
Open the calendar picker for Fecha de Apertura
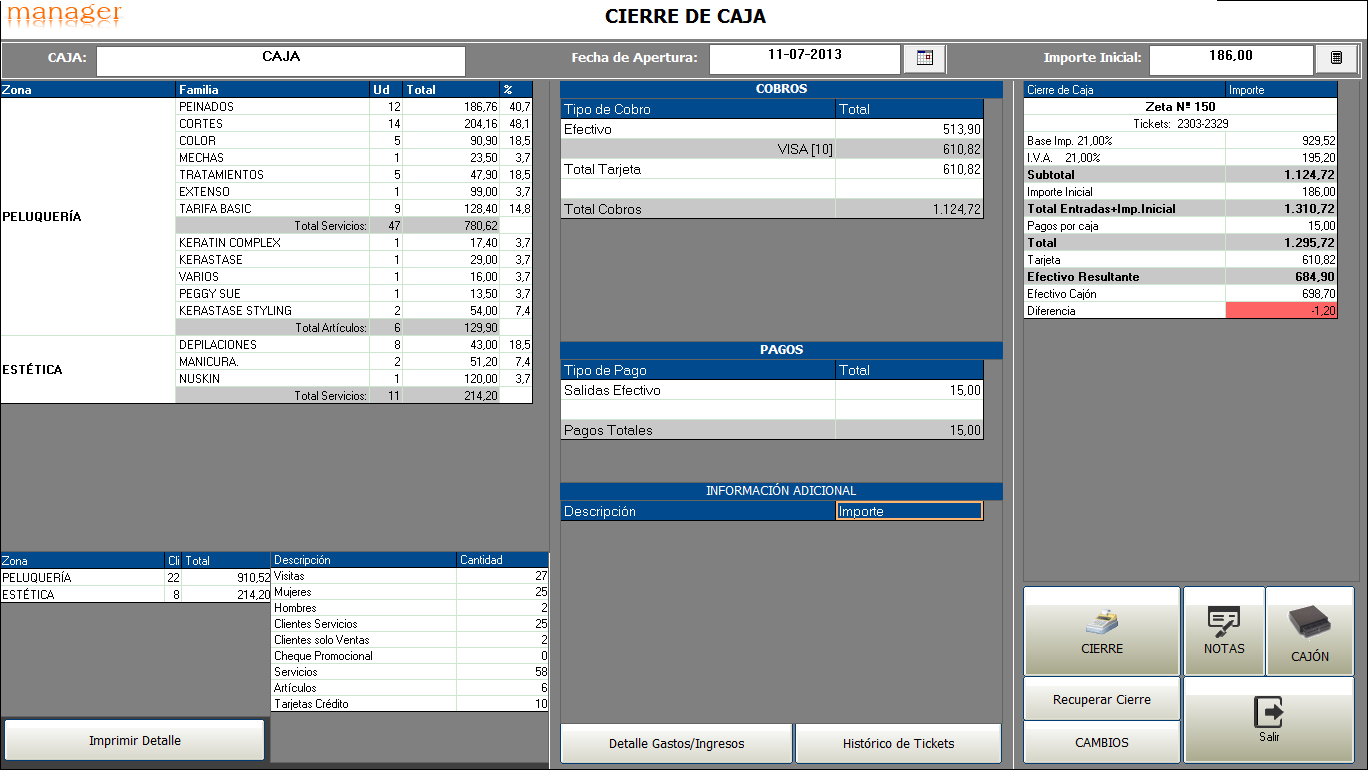[x=924, y=59]
